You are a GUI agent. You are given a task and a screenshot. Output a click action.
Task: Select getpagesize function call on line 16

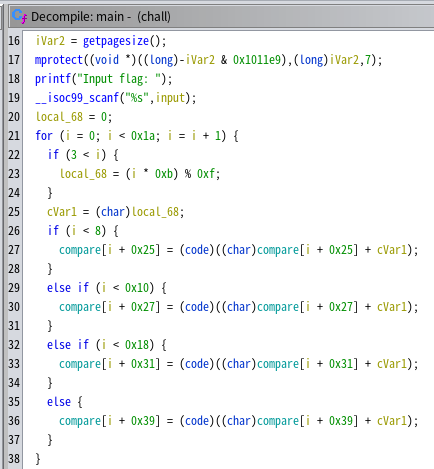point(116,41)
